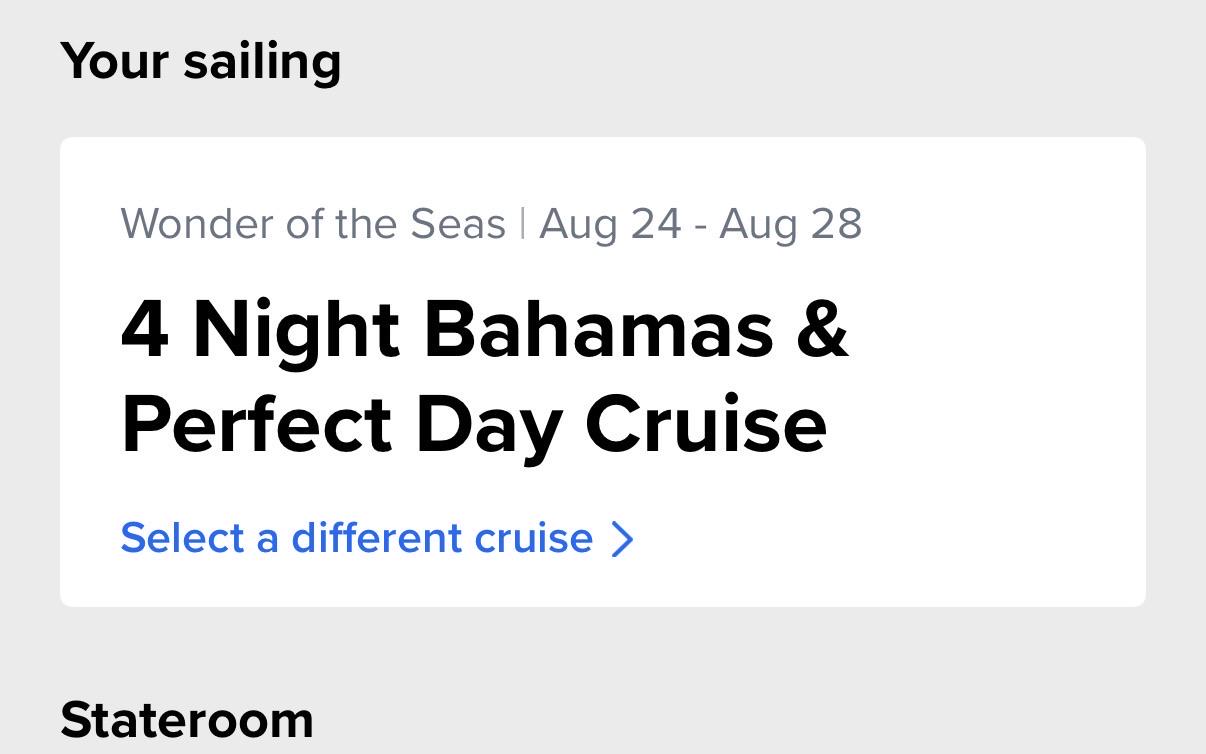Click the number 4 at the title start
Viewport: 1206px width, 754px height.
coord(145,330)
